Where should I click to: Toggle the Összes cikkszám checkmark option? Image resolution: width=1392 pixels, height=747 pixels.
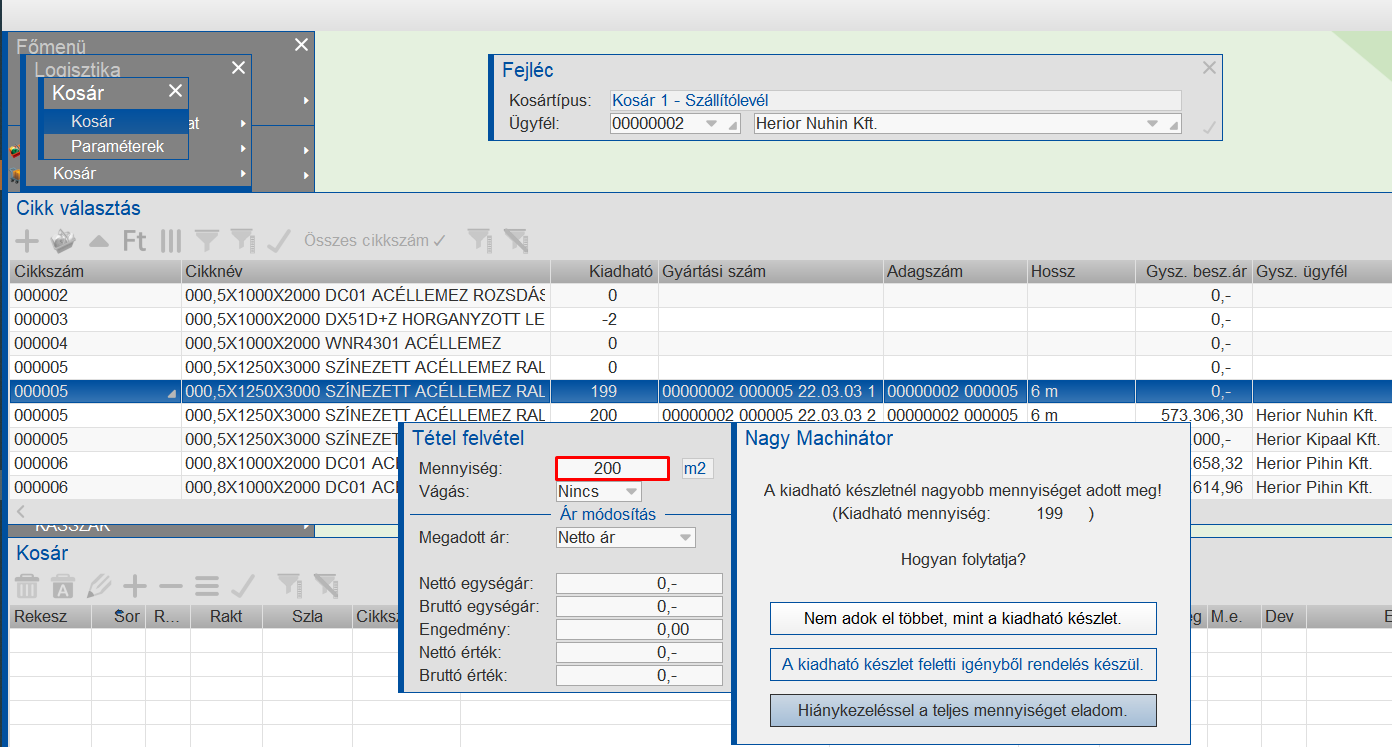tap(375, 241)
